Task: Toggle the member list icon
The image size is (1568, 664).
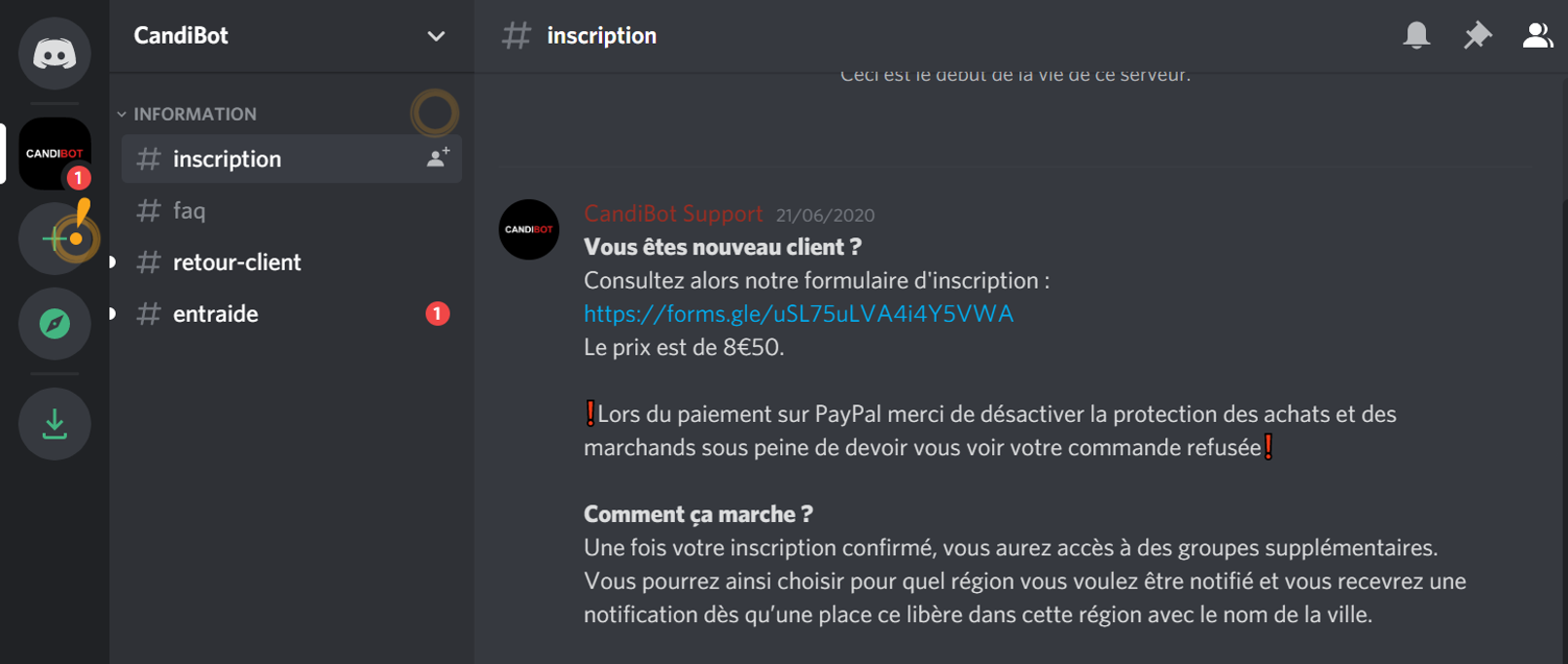Action: click(1537, 35)
